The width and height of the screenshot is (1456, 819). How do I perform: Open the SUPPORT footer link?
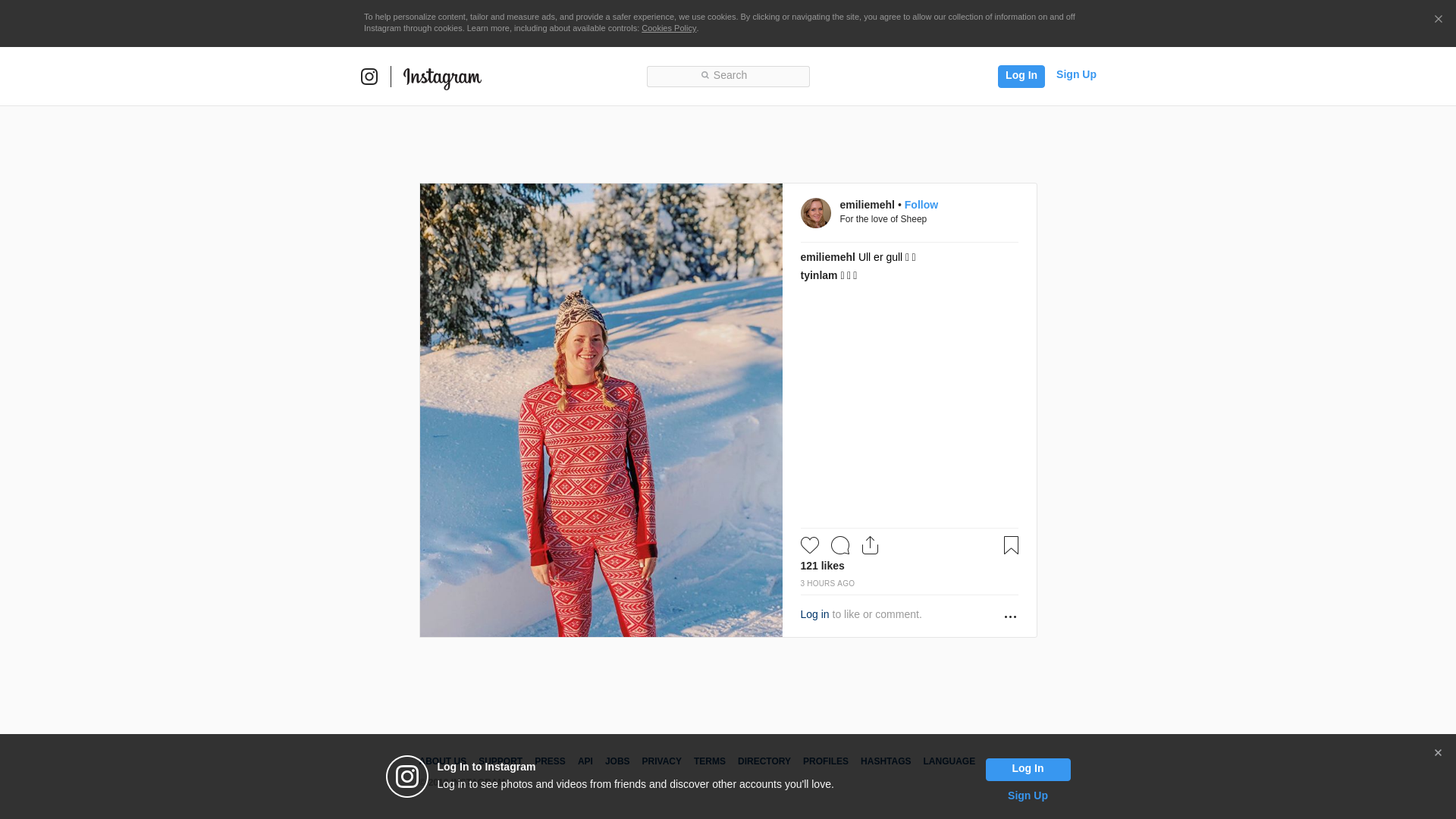click(x=500, y=761)
